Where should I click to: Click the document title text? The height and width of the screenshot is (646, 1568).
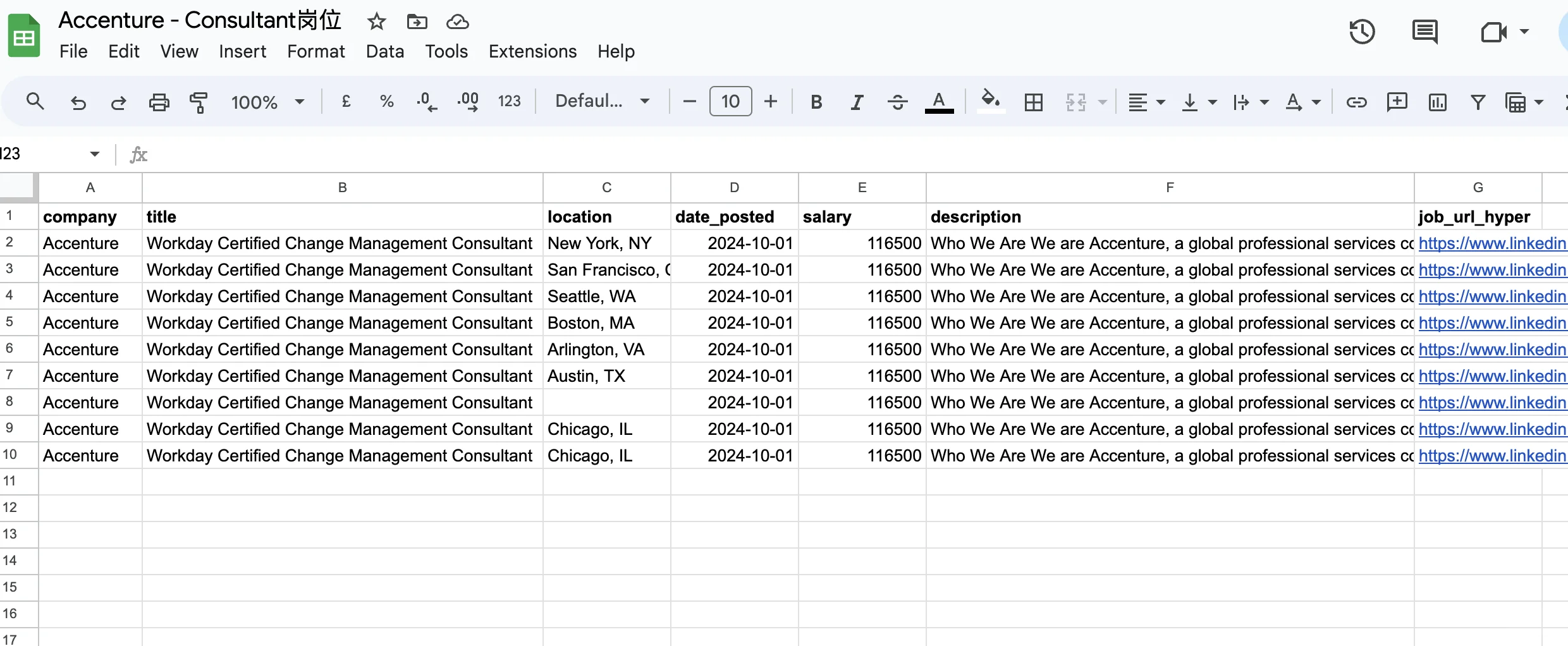point(200,21)
